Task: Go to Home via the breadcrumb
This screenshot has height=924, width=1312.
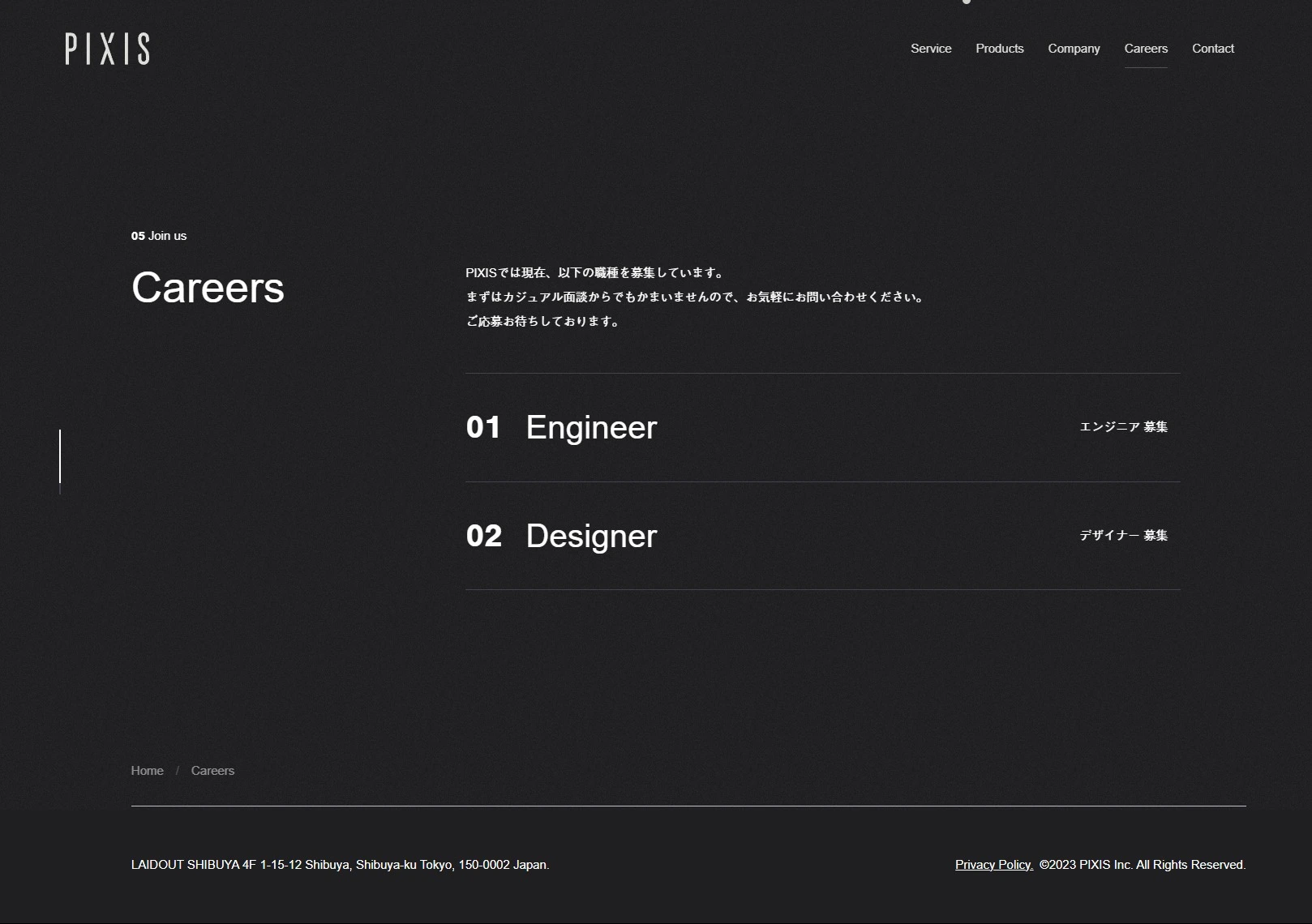Action: (147, 771)
